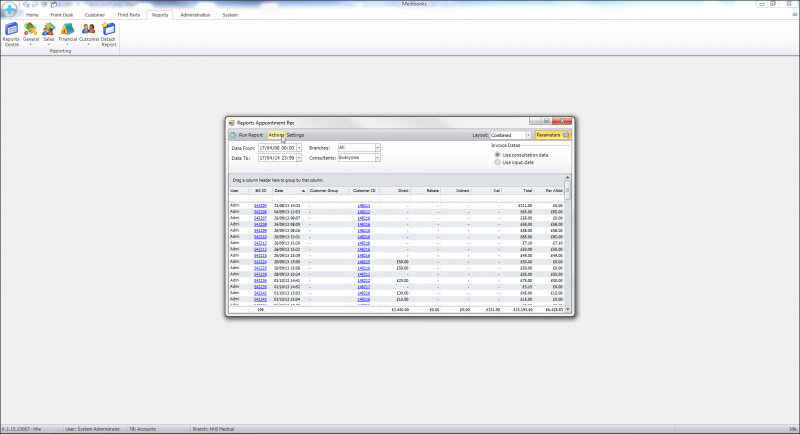The image size is (800, 434).
Task: Open the Actions menu
Action: (276, 135)
